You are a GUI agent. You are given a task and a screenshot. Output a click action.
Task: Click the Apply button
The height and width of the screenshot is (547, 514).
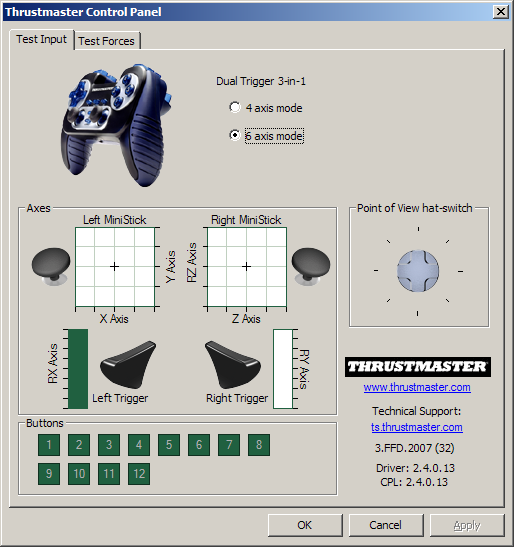[x=467, y=525]
